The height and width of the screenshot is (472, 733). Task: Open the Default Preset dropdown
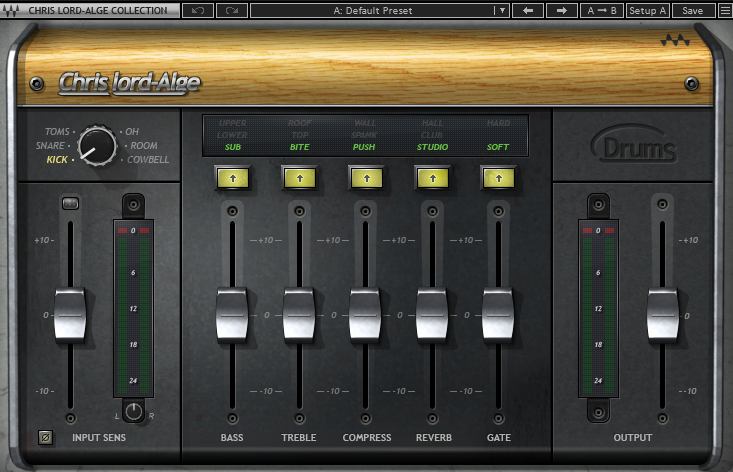(x=375, y=10)
